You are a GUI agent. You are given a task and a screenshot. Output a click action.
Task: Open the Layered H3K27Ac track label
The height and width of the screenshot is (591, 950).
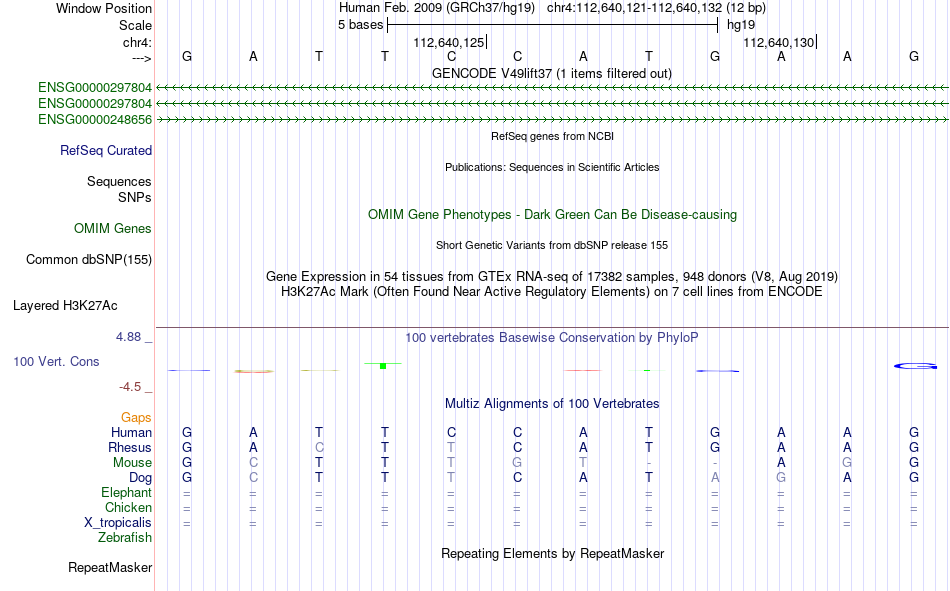pyautogui.click(x=65, y=306)
